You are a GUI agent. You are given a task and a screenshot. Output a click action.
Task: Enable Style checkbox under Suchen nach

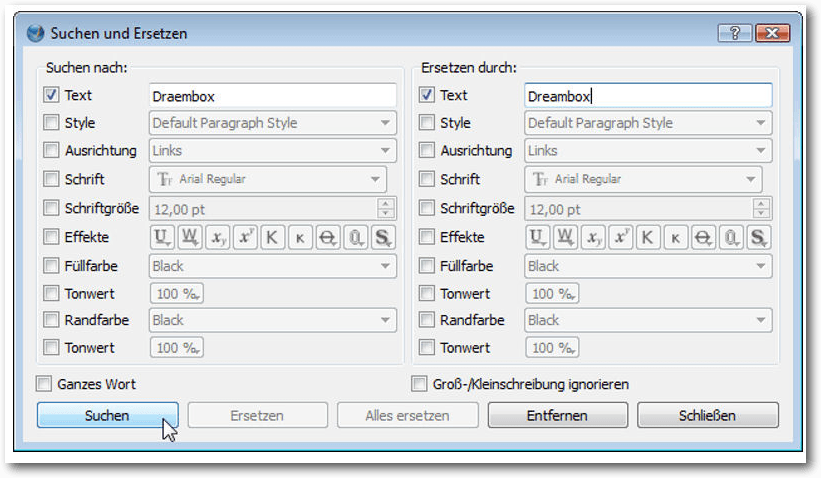pyautogui.click(x=51, y=123)
